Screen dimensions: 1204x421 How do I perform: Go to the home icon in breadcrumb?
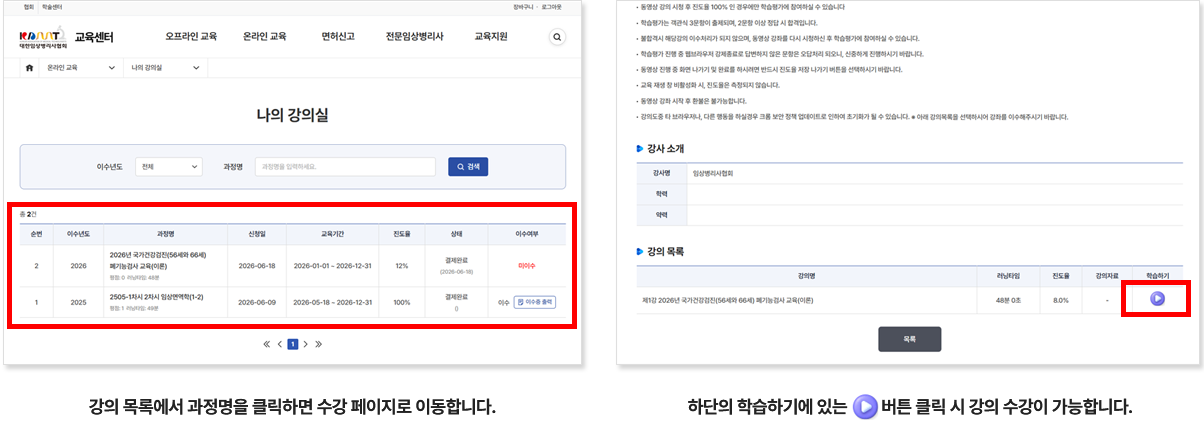[29, 68]
